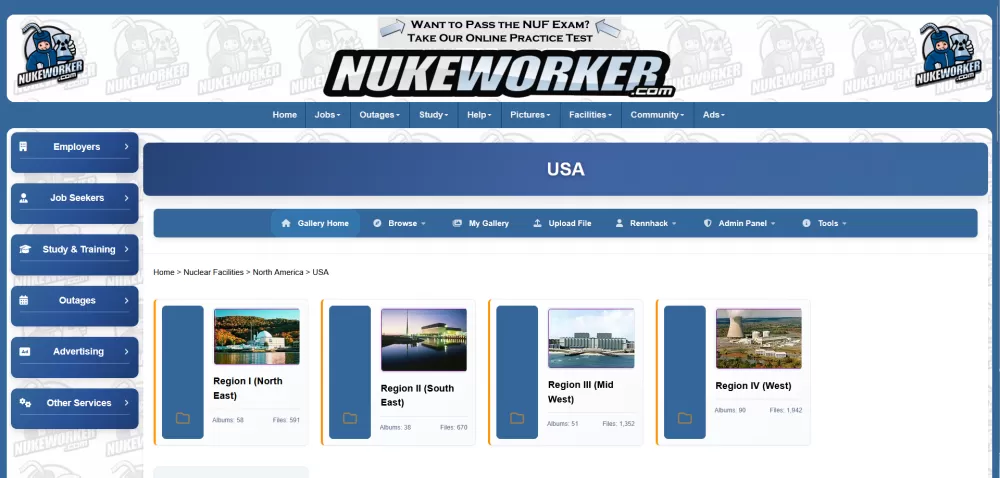Click the images icon beside My Gallery

coord(457,223)
